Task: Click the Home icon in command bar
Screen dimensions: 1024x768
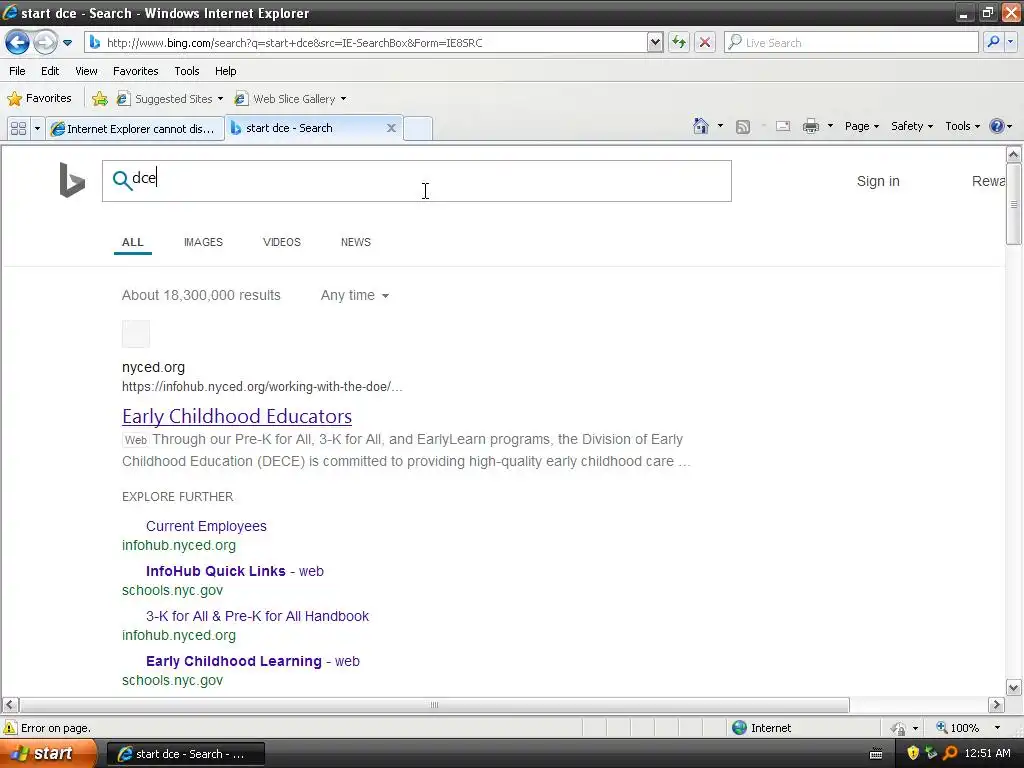Action: coord(701,126)
